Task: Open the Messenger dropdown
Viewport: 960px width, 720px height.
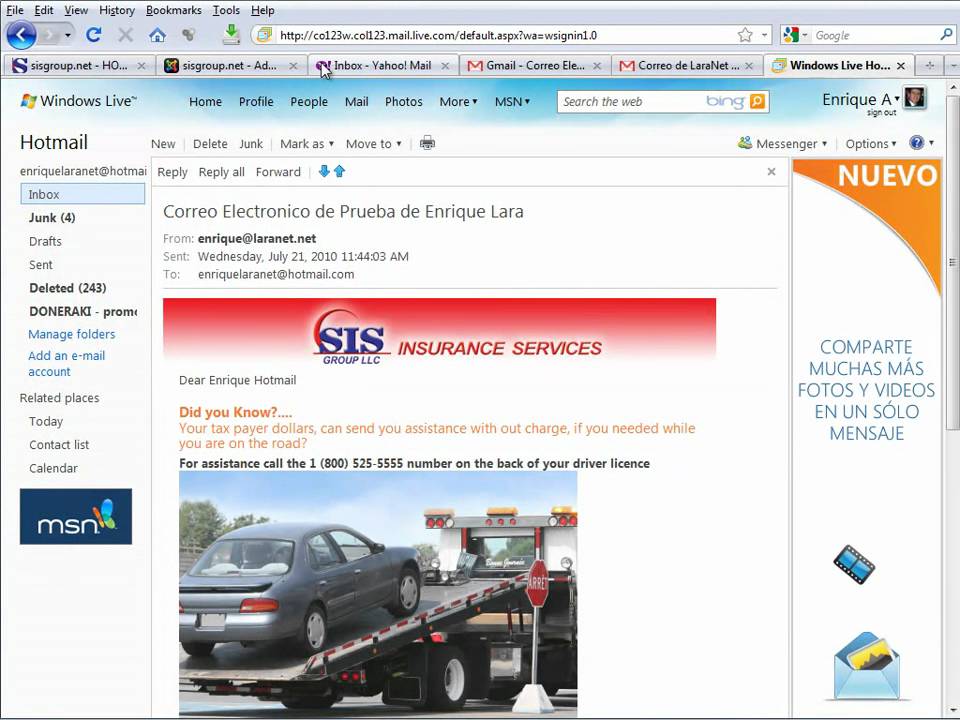Action: point(782,143)
